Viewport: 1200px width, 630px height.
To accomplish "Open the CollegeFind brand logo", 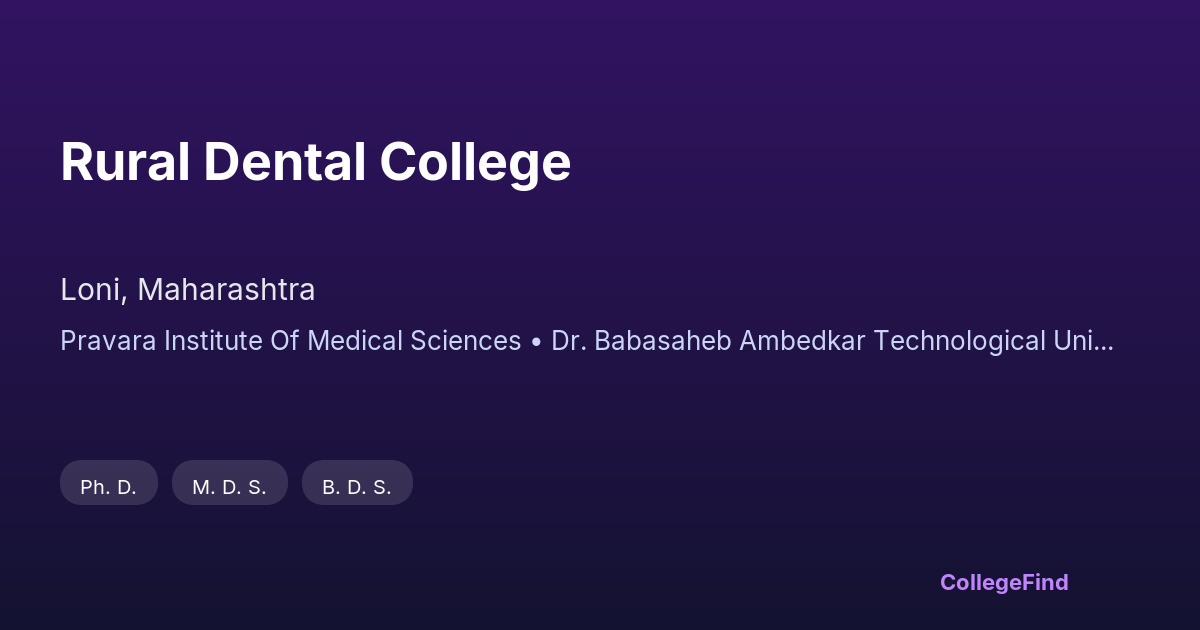I will pyautogui.click(x=1004, y=582).
